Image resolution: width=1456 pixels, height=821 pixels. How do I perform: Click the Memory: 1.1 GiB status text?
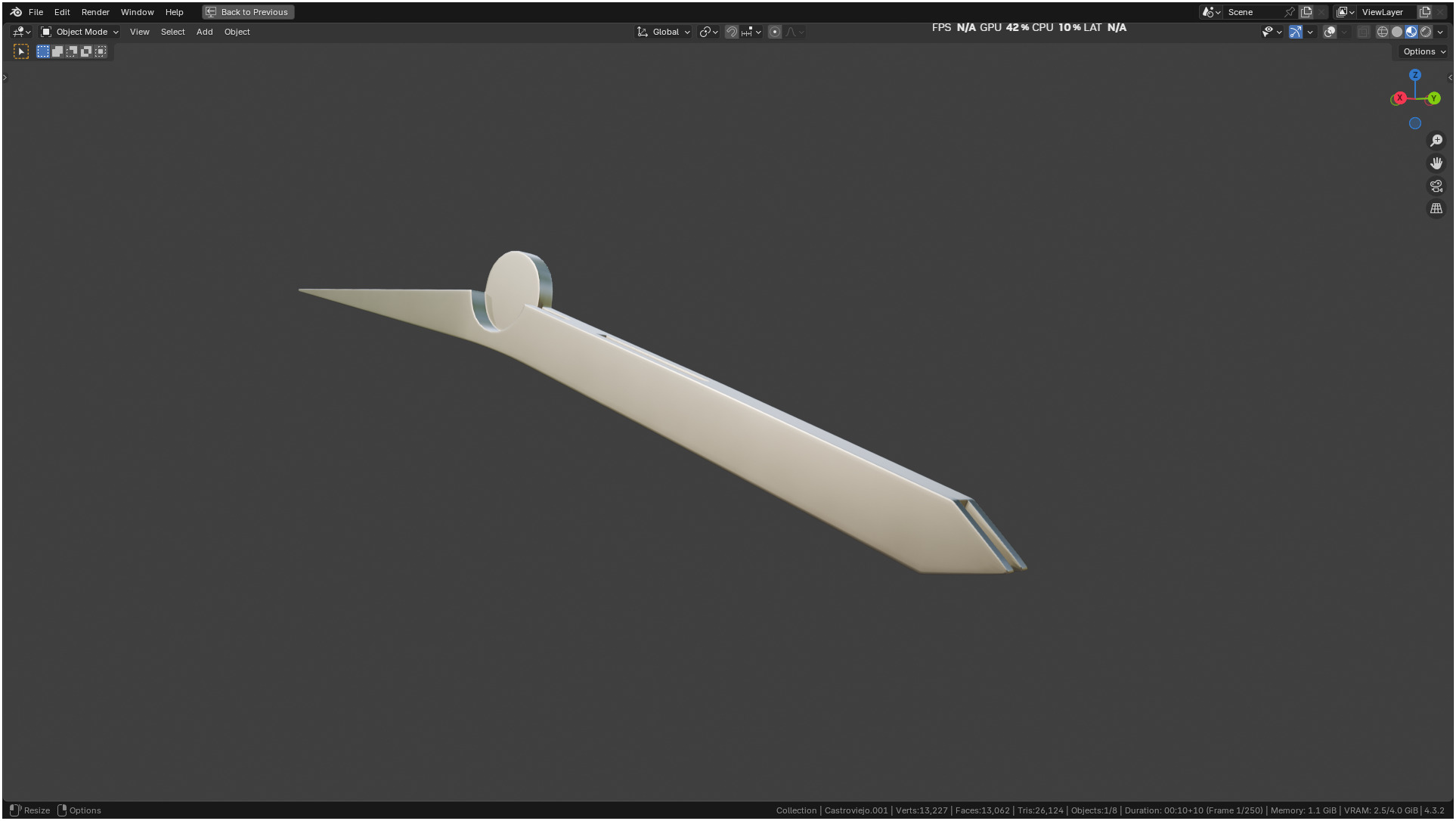pos(1303,810)
